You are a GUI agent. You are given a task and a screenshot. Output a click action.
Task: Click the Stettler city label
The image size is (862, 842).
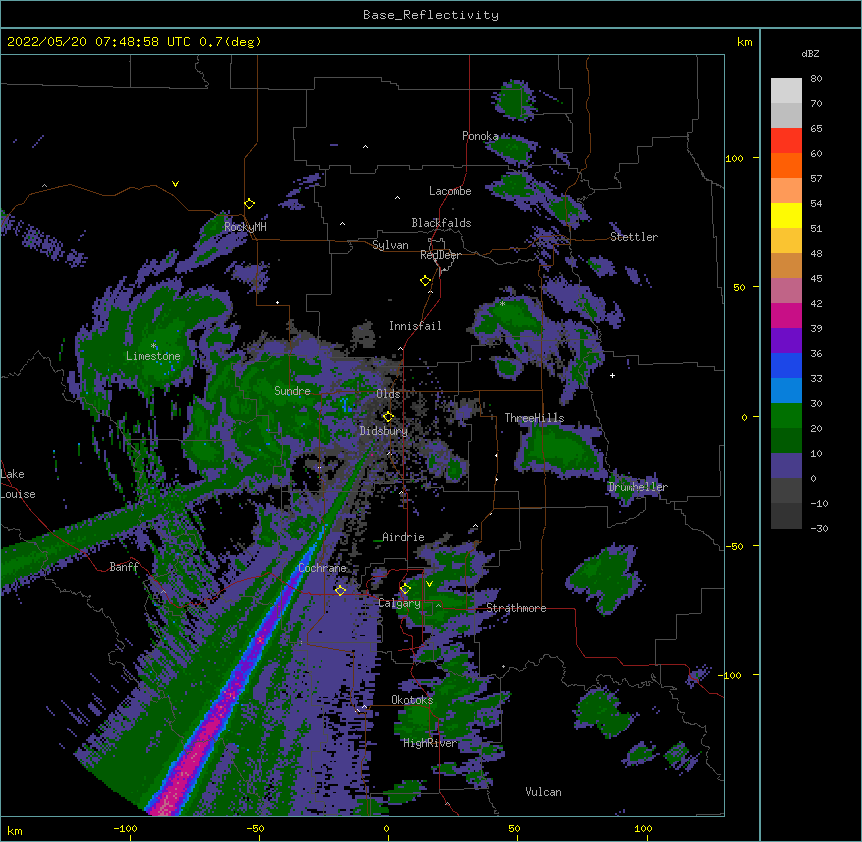pos(634,237)
